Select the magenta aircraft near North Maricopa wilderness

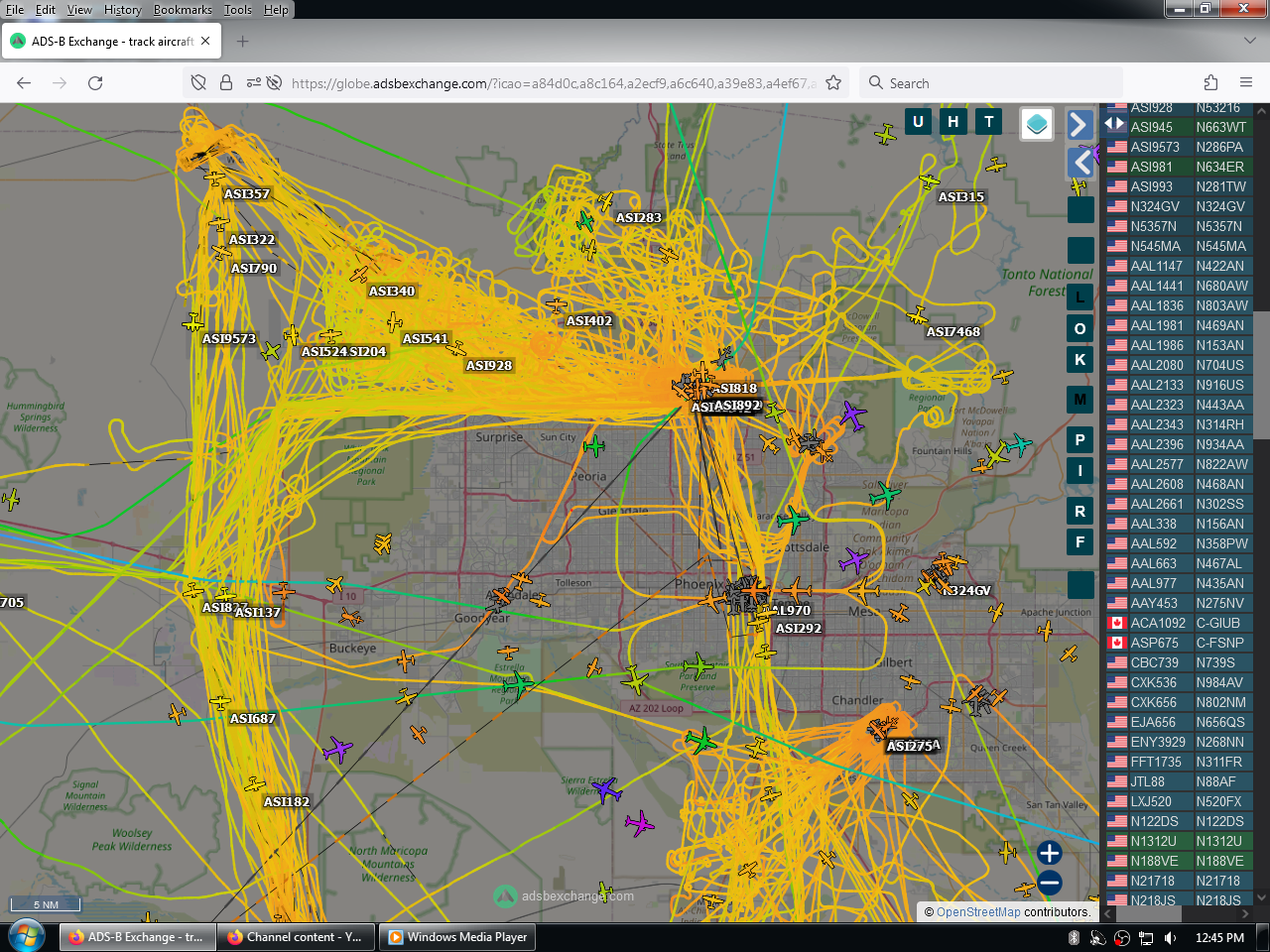tap(640, 823)
